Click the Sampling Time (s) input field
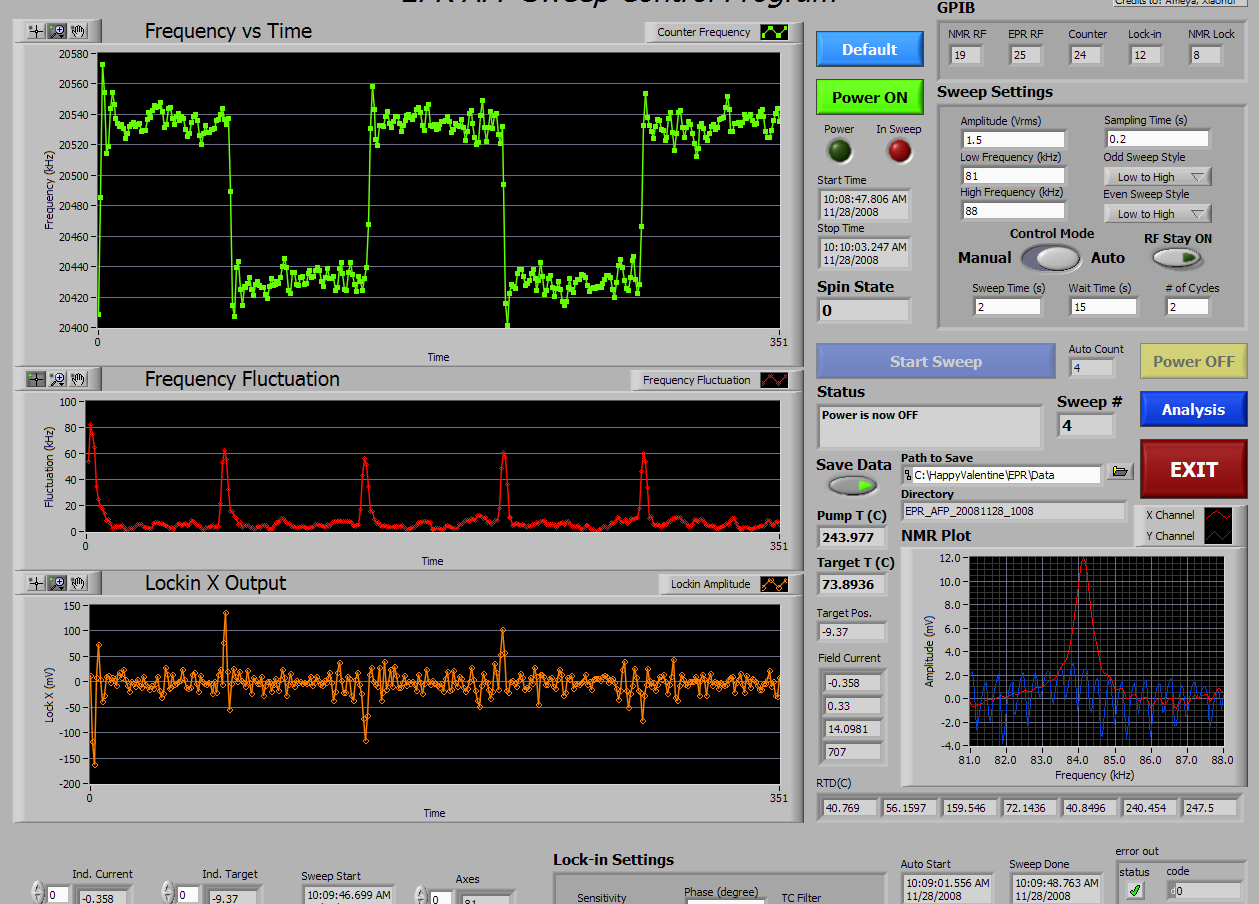This screenshot has height=904, width=1259. click(x=1156, y=139)
